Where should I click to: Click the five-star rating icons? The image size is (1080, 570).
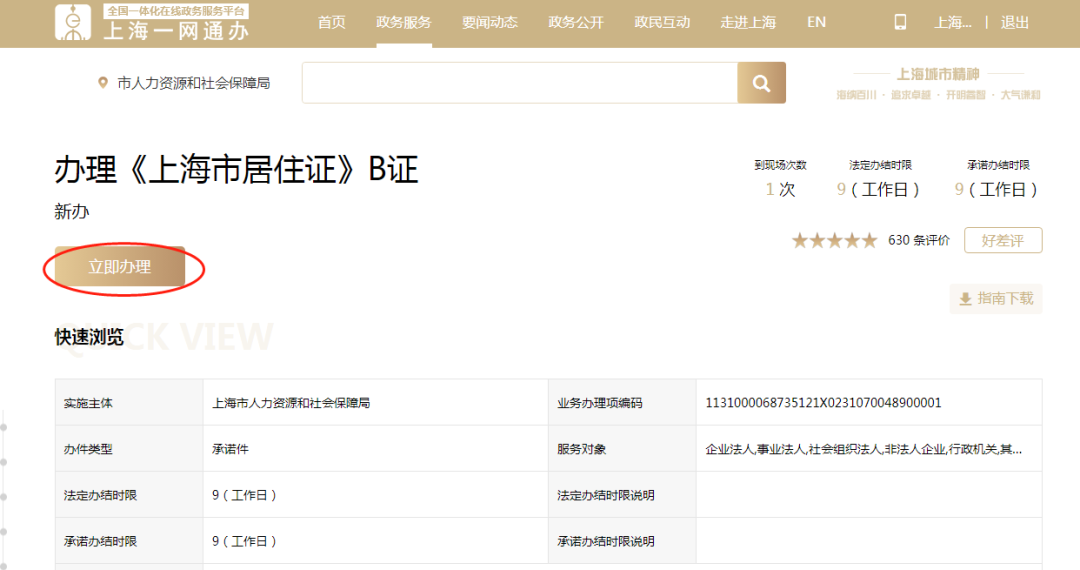835,240
